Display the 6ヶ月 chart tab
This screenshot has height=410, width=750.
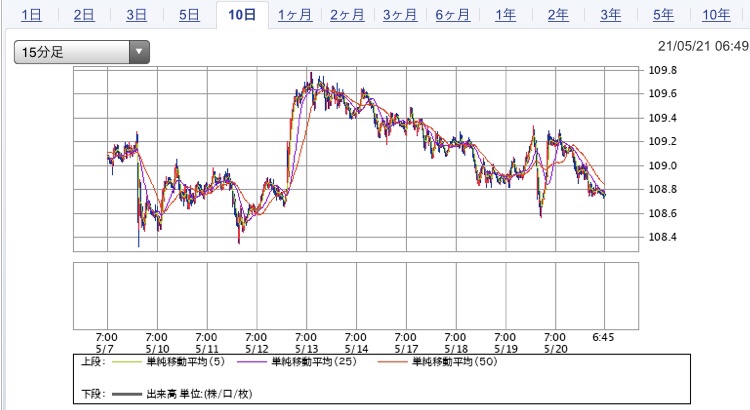pos(453,14)
